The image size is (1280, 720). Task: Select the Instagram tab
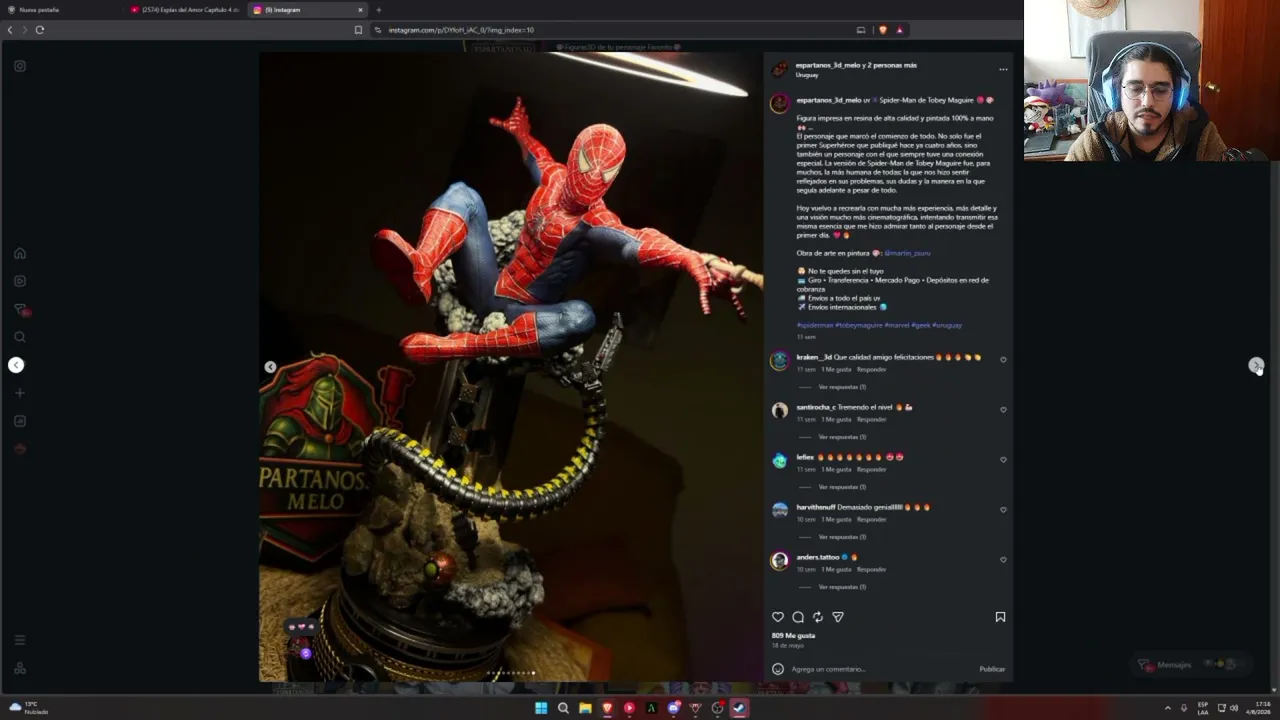click(x=308, y=10)
